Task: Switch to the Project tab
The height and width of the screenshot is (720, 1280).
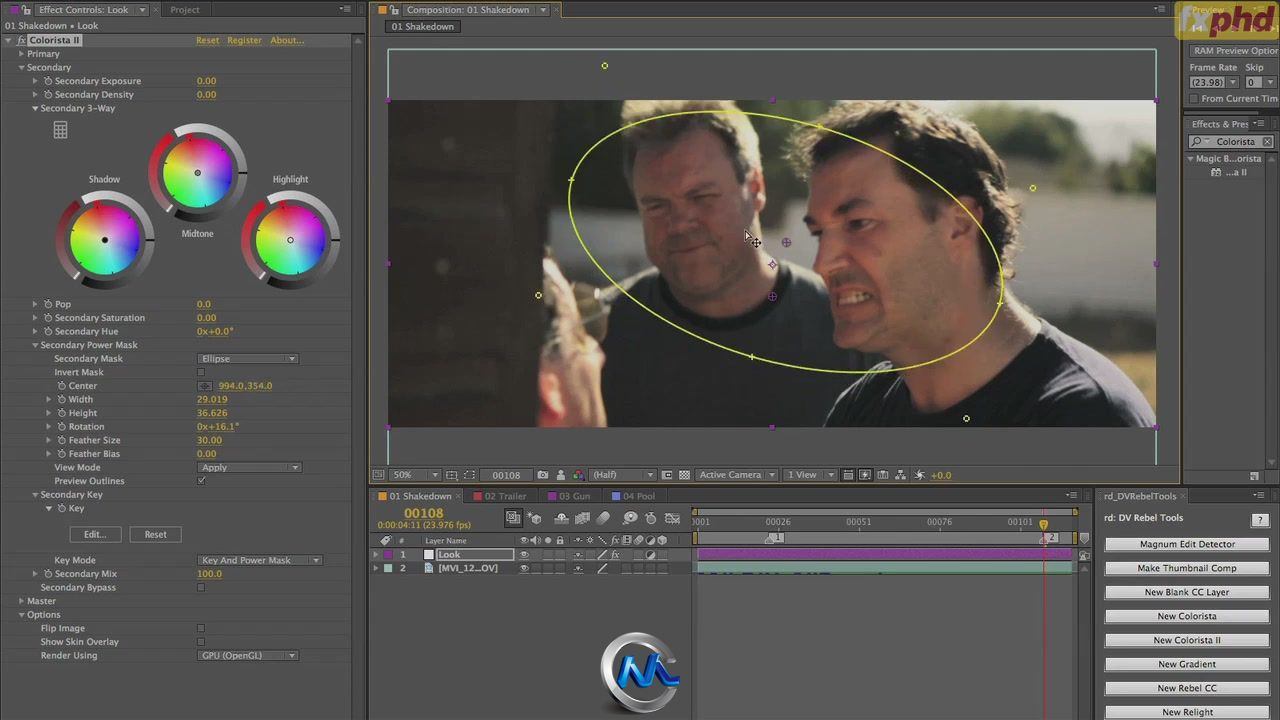Action: click(x=185, y=9)
